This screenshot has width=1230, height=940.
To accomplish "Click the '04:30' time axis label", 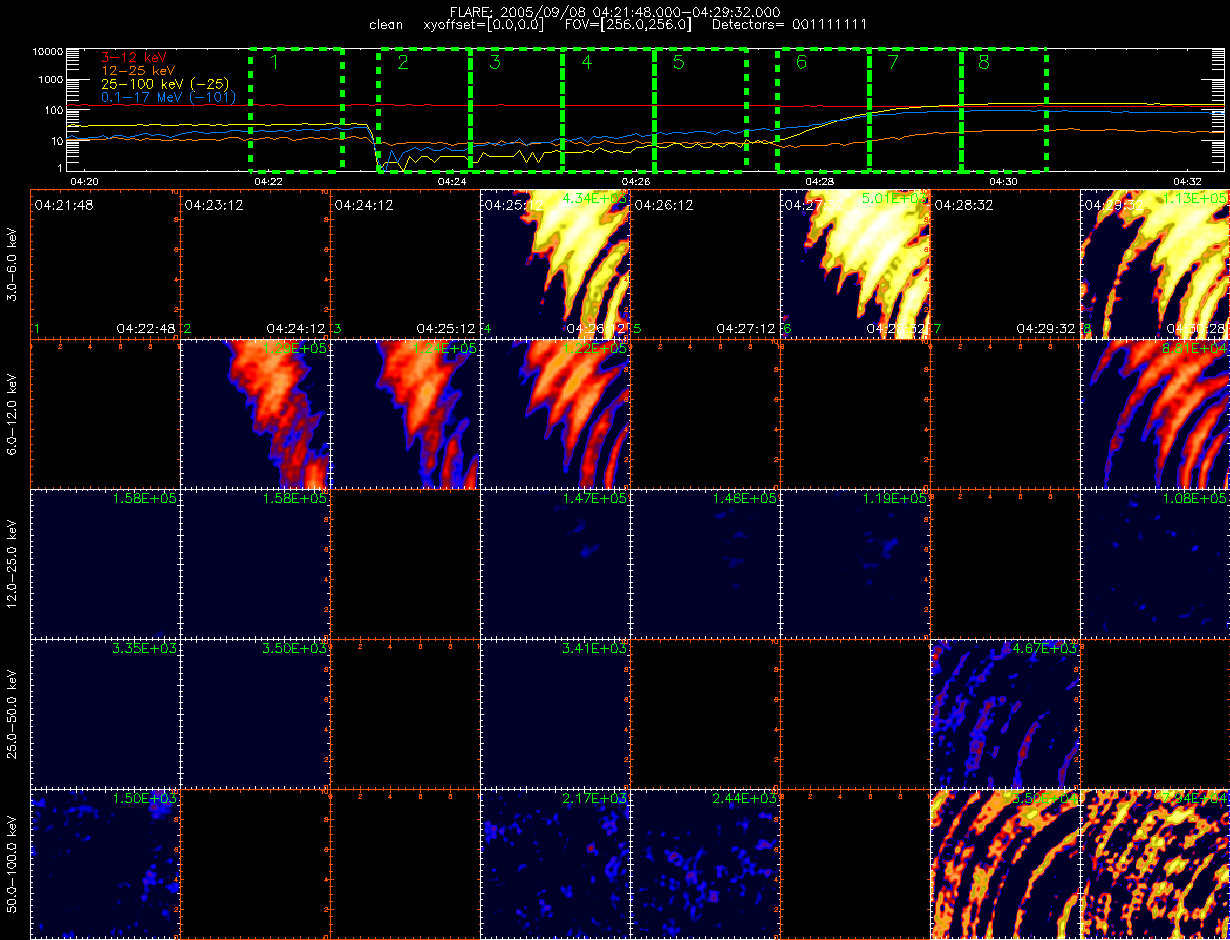I will [x=1004, y=181].
